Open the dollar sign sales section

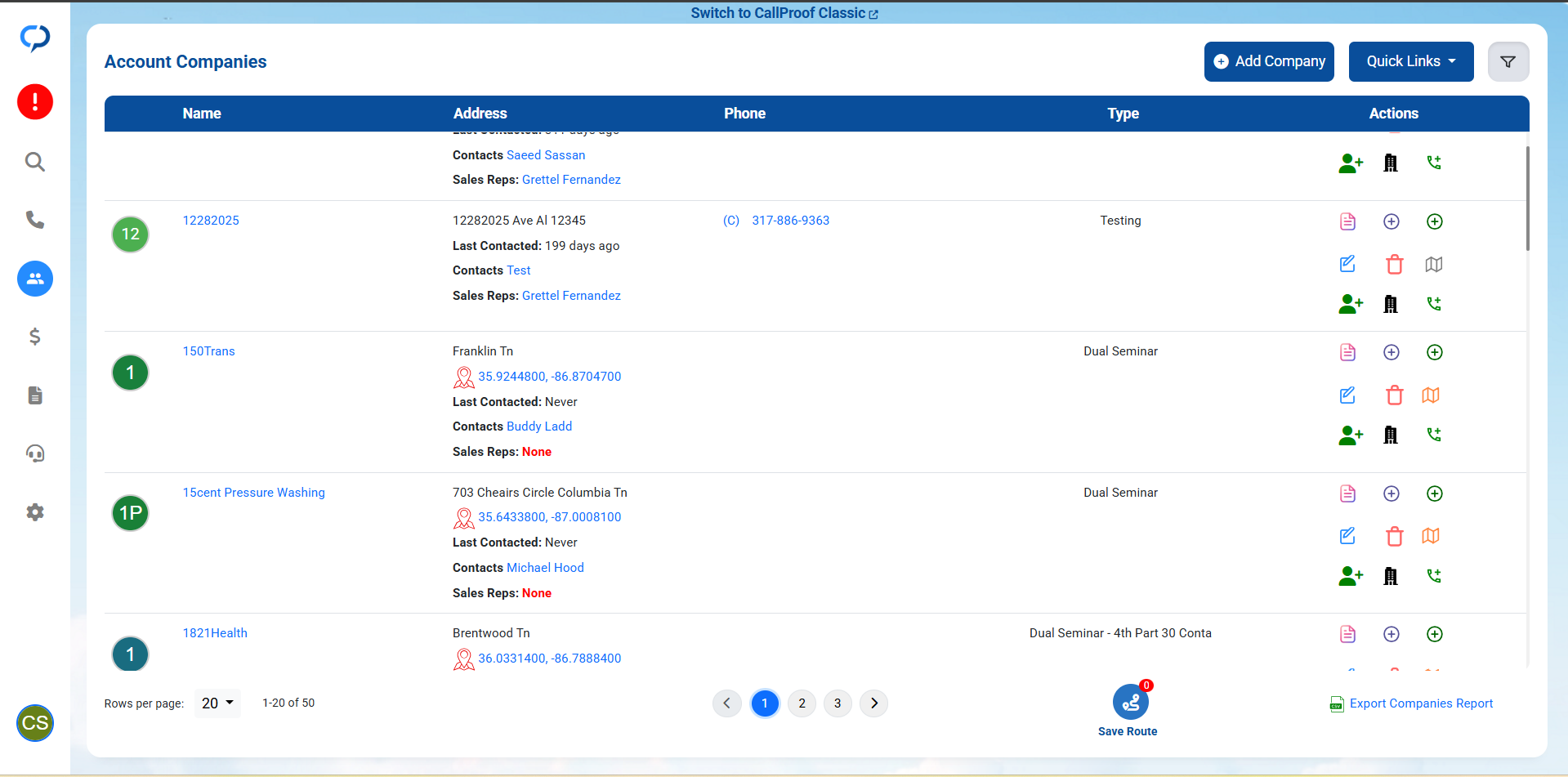[35, 337]
